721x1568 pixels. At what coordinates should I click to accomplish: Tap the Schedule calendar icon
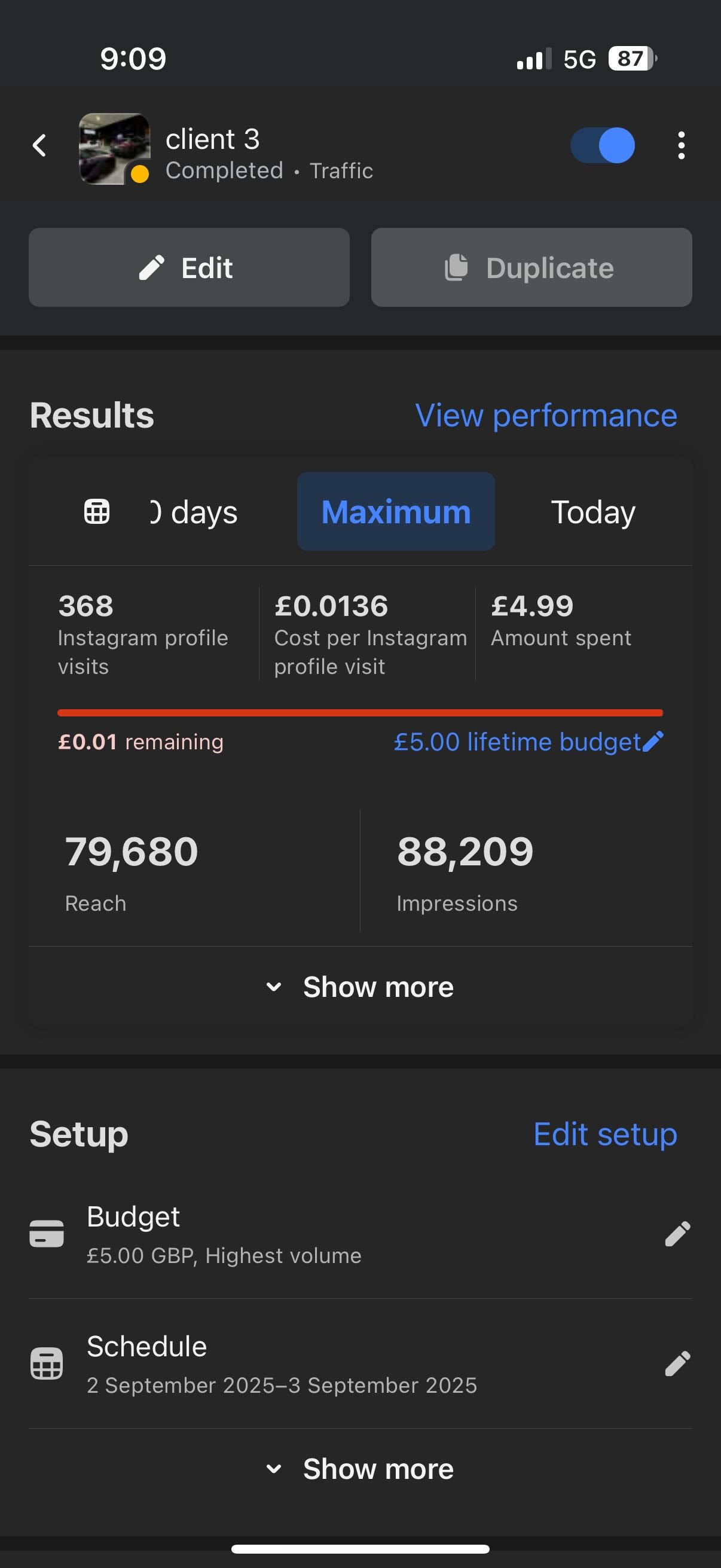tap(47, 1363)
